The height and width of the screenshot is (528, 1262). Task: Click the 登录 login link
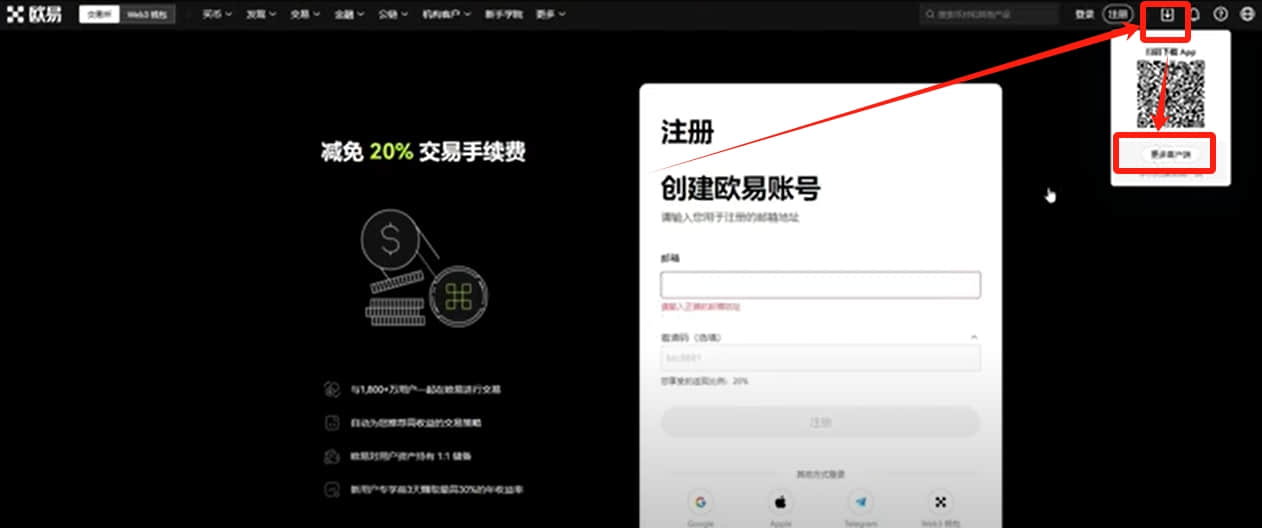(x=1084, y=15)
